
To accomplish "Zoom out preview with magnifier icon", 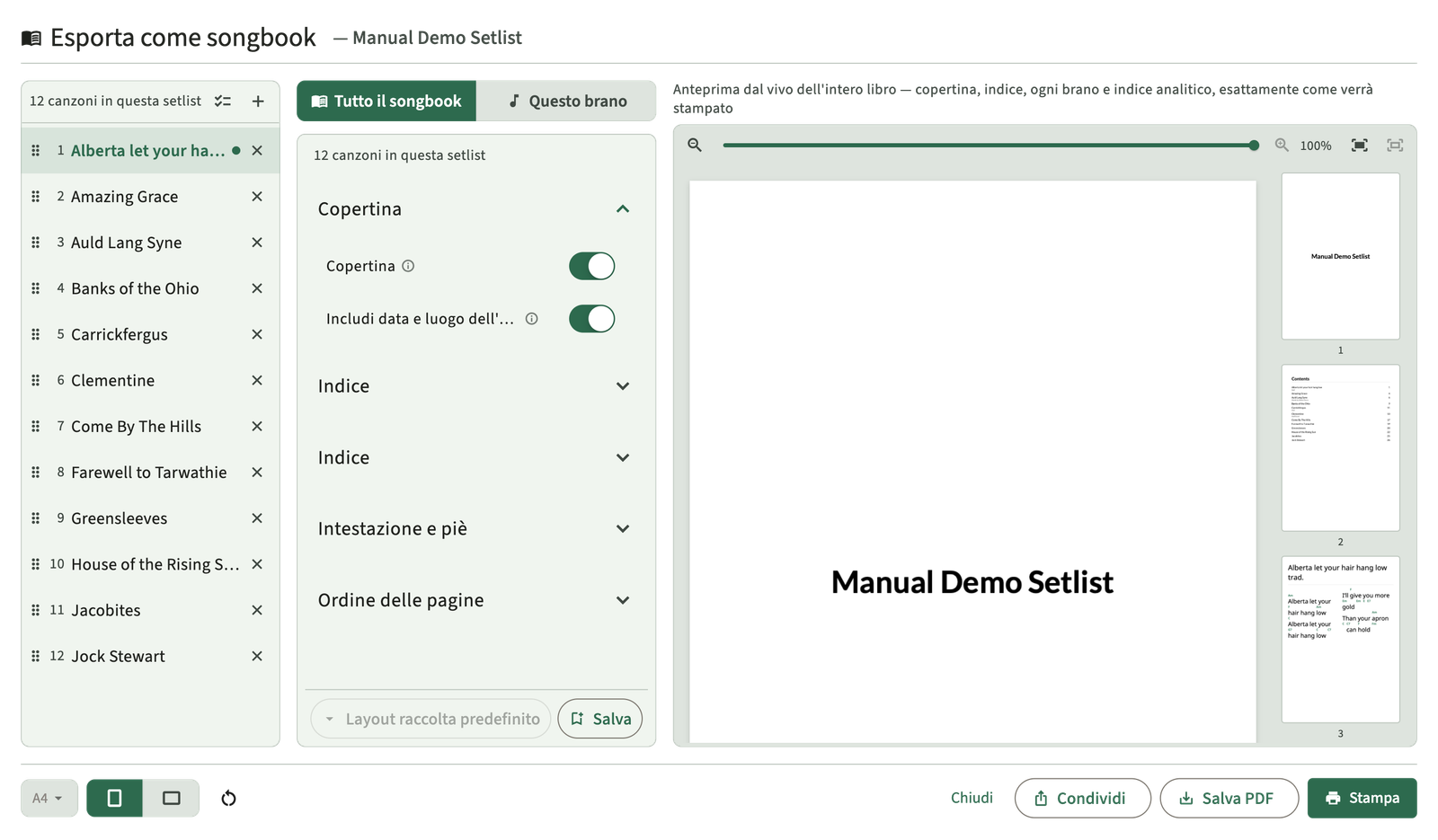I will [695, 145].
